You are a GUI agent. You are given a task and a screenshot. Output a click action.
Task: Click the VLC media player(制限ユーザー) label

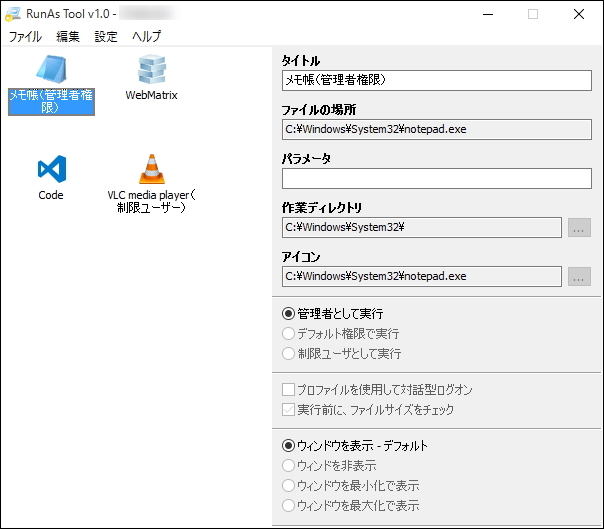(151, 201)
